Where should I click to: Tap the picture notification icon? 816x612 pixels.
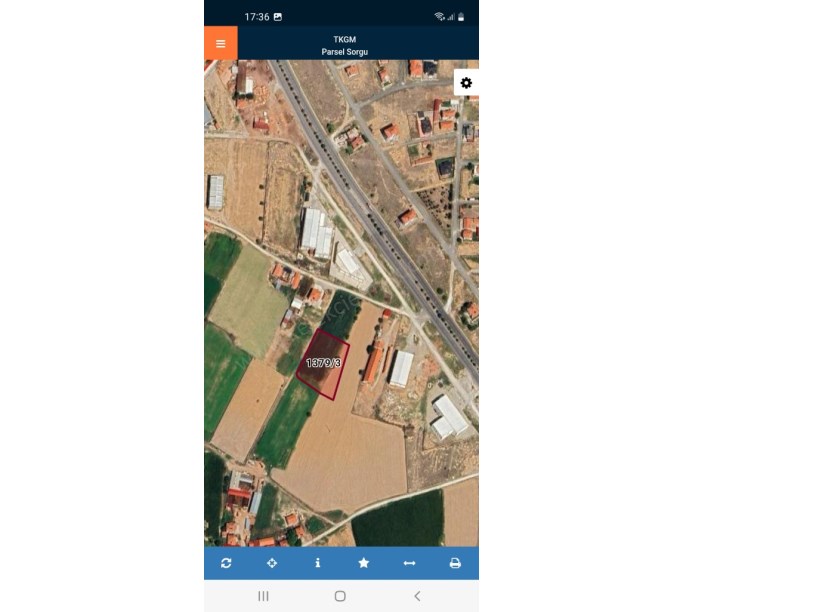pyautogui.click(x=278, y=17)
